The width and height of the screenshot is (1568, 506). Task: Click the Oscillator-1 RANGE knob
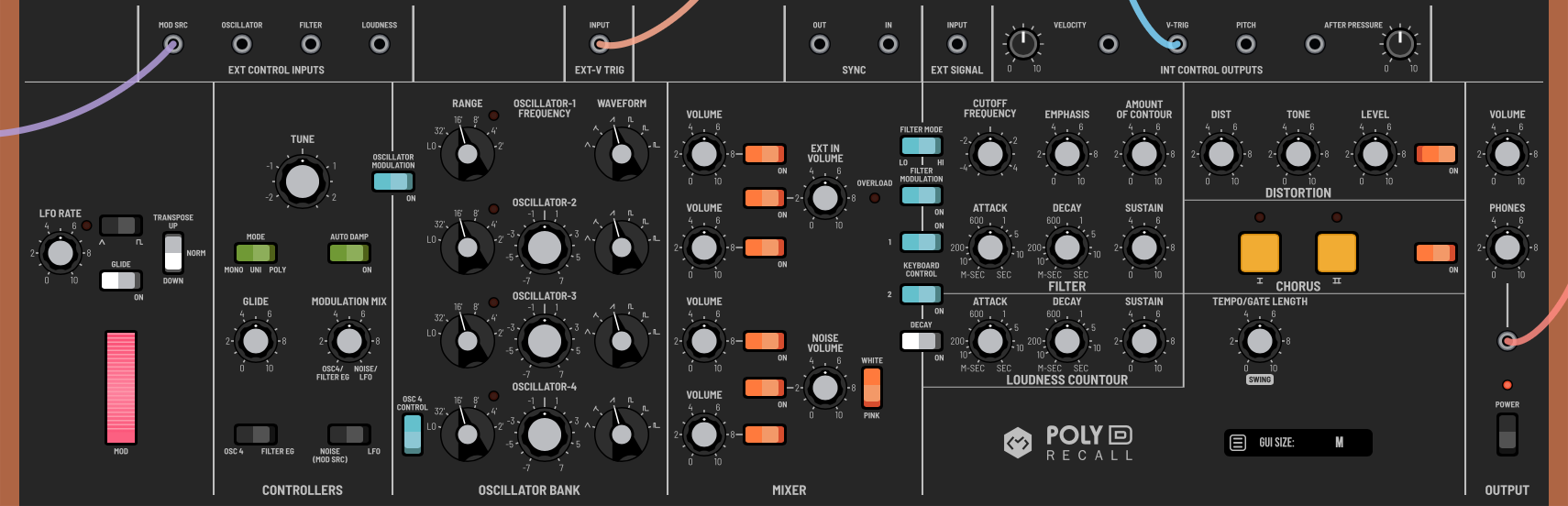468,153
